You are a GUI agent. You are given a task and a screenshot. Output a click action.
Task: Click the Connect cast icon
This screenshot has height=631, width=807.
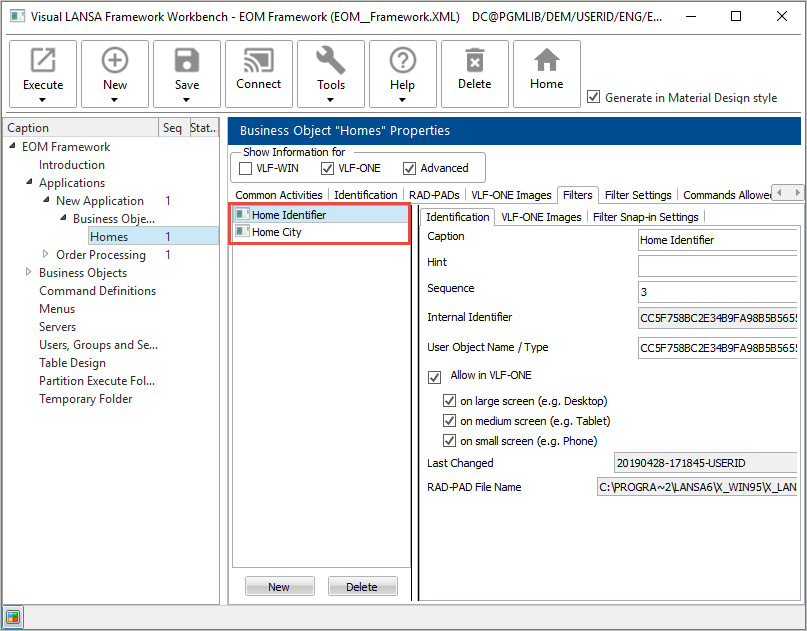click(259, 62)
